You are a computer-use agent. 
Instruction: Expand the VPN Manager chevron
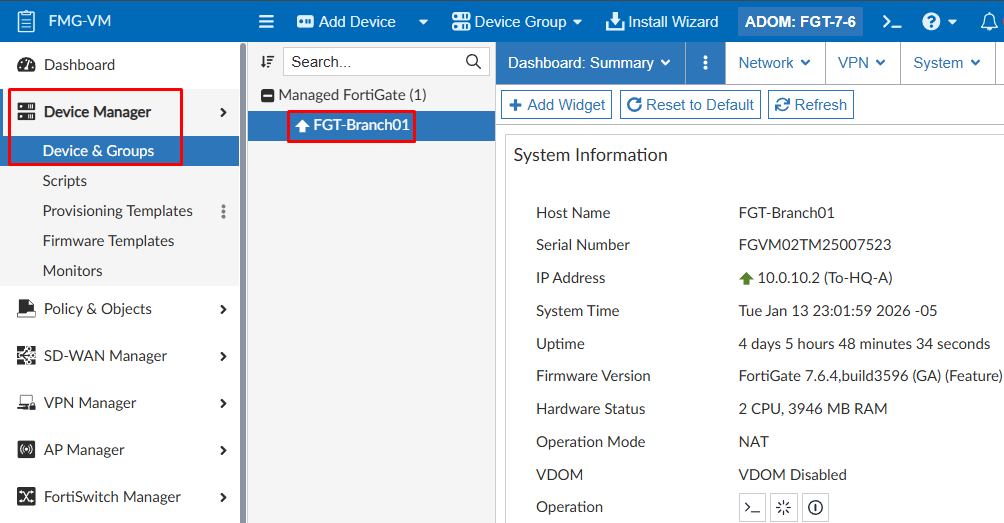coord(223,403)
